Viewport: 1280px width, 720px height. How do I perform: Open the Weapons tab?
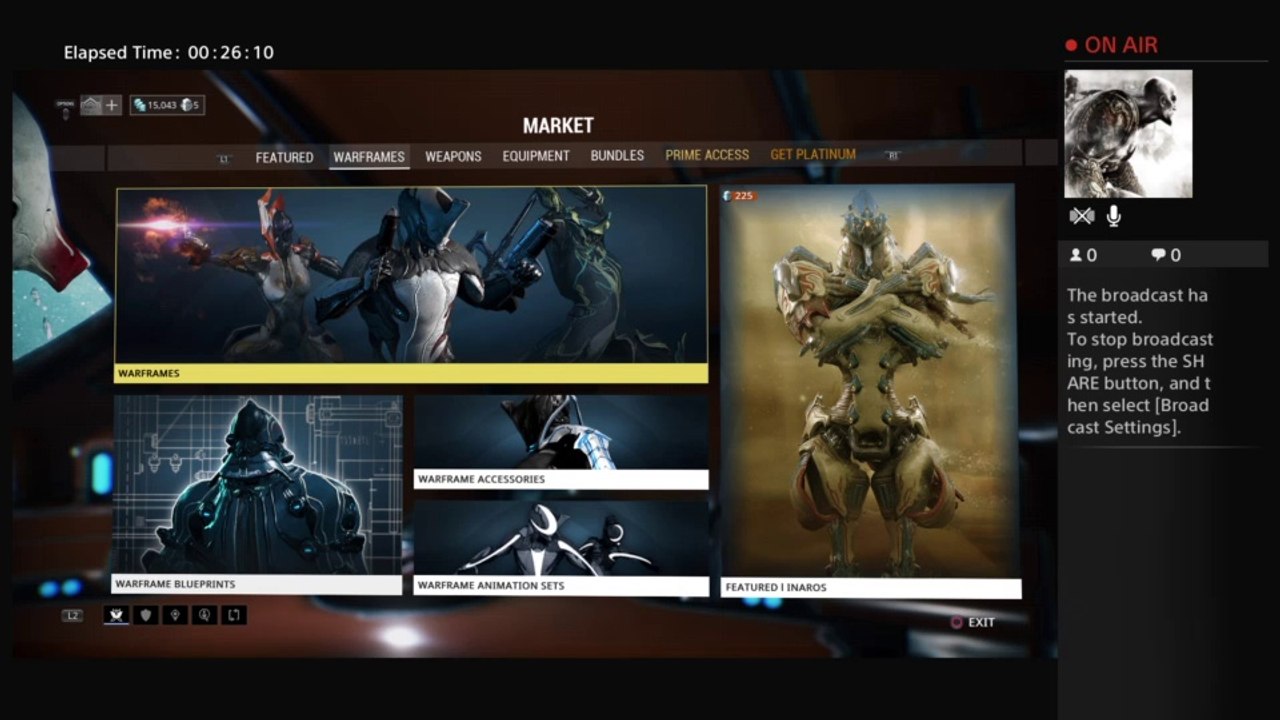click(x=453, y=156)
